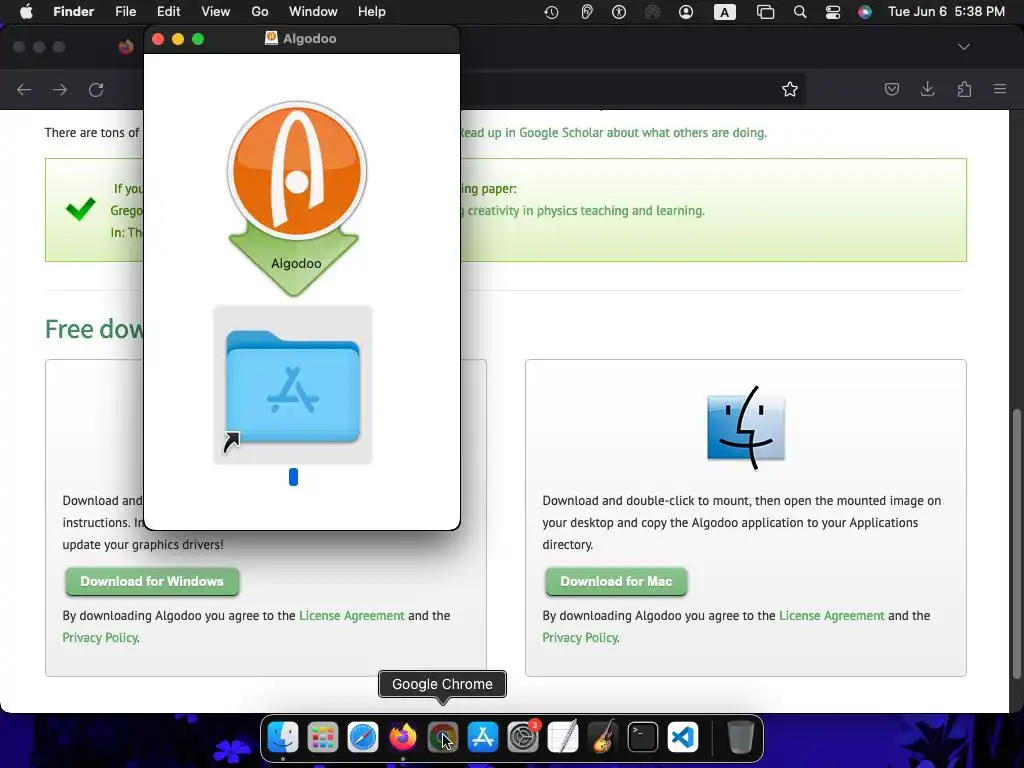Open License Agreement link in Mac card
The height and width of the screenshot is (768, 1024).
[x=832, y=615]
